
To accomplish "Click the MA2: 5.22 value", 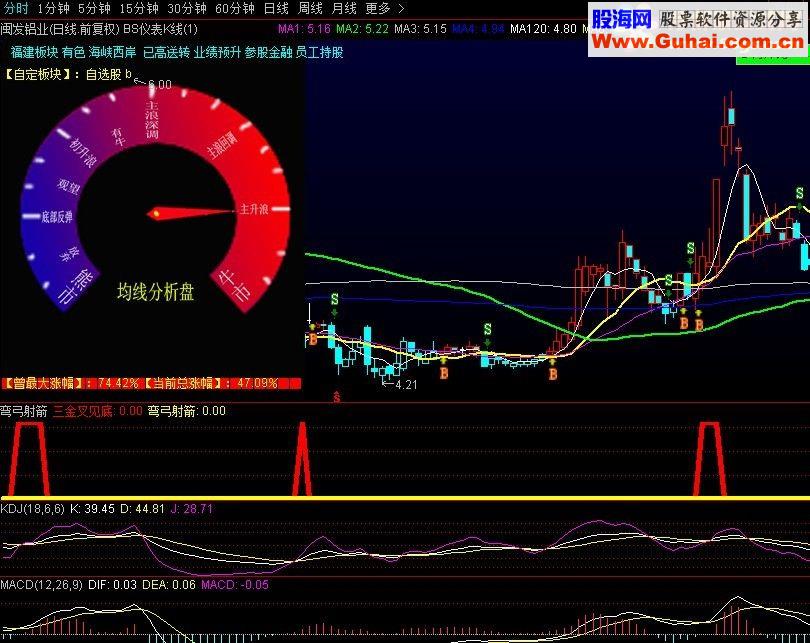I will (x=362, y=29).
